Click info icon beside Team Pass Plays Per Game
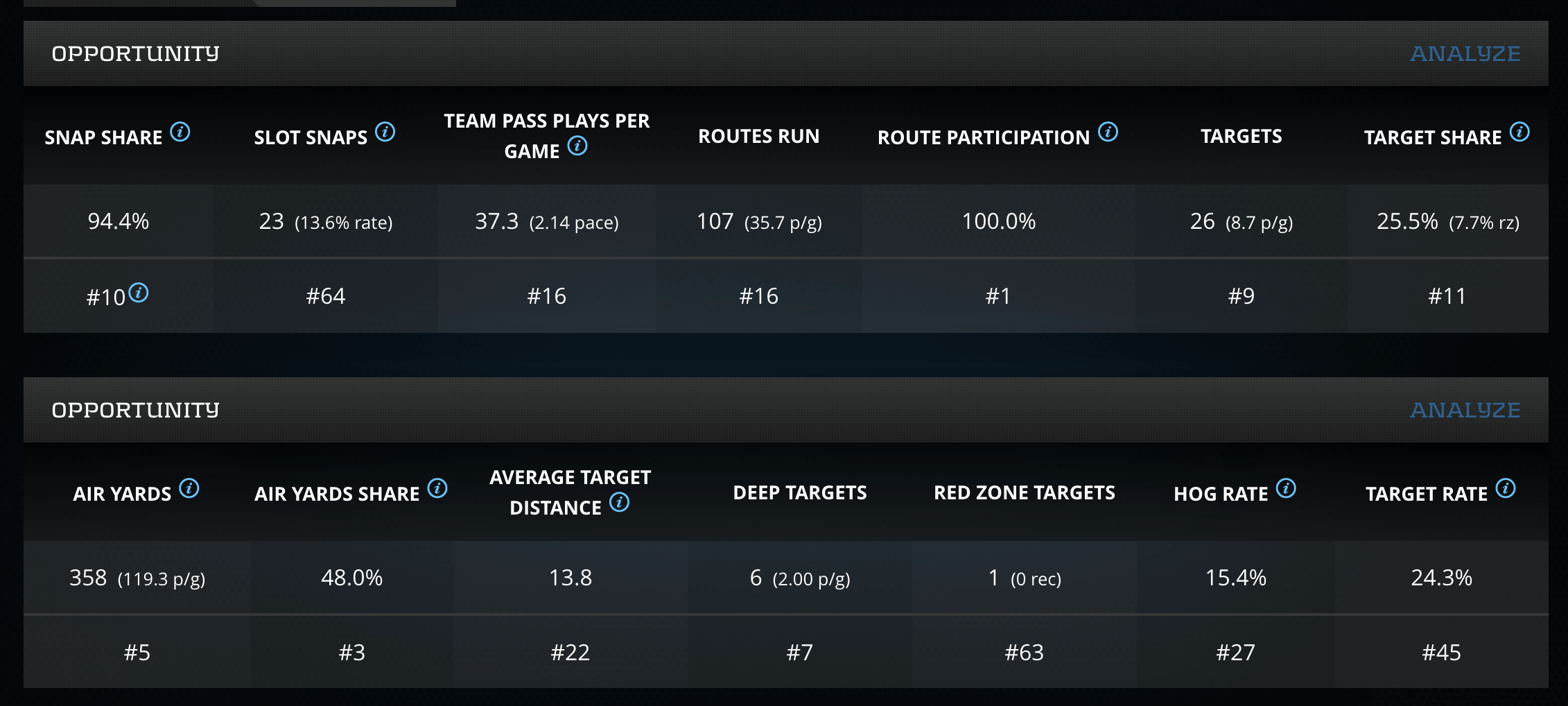 point(577,146)
